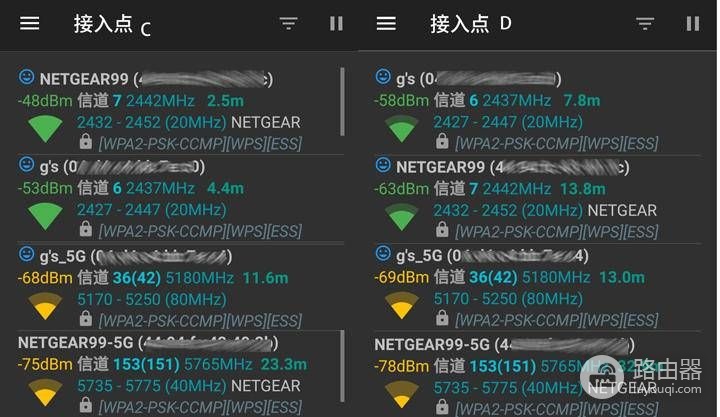Click lock icon under NETGEAR99 in panel D

pos(442,229)
